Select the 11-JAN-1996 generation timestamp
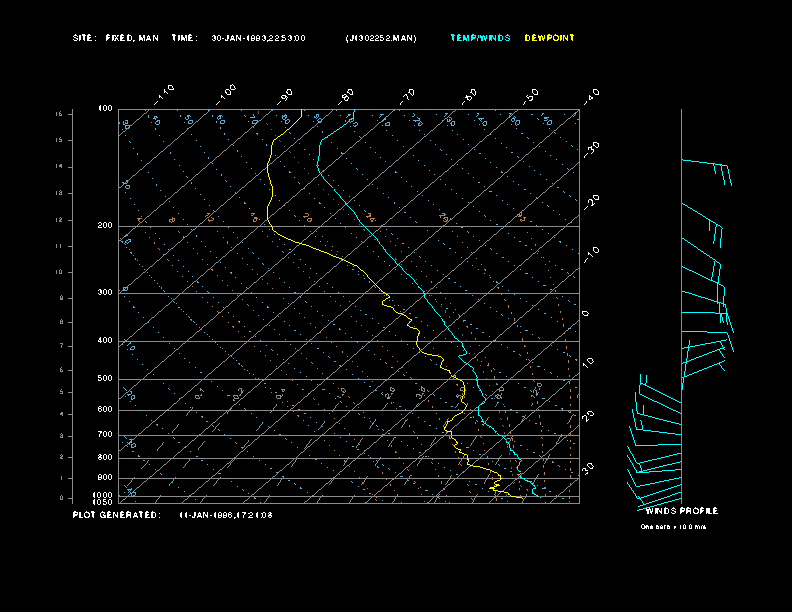 226,515
